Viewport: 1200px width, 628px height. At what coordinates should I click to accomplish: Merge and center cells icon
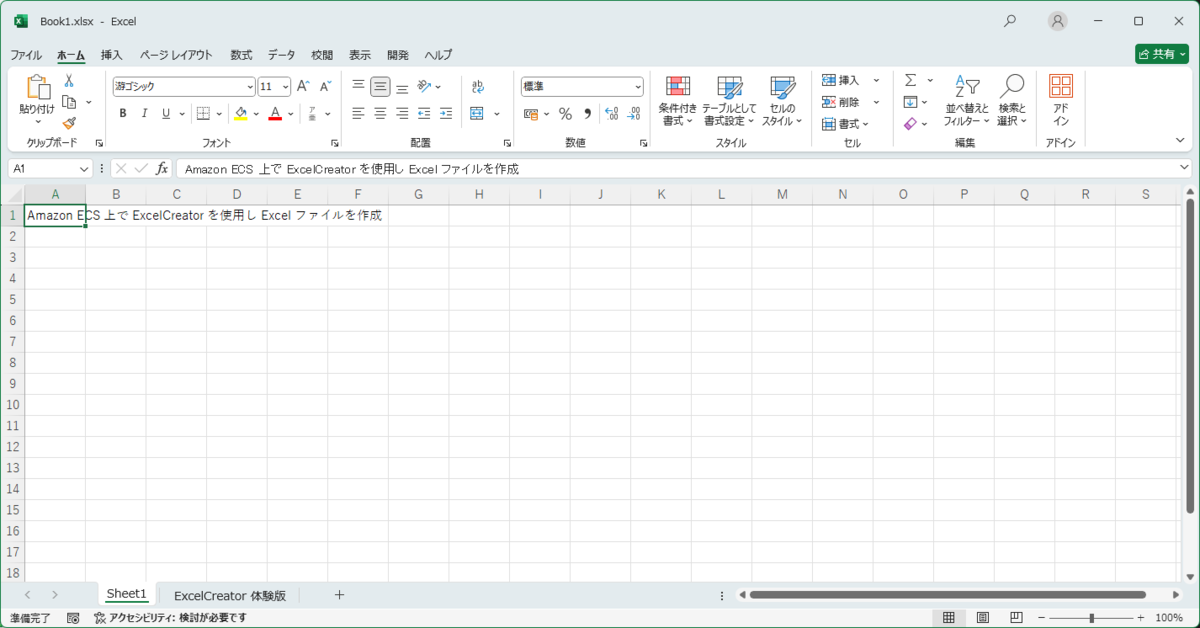(477, 113)
